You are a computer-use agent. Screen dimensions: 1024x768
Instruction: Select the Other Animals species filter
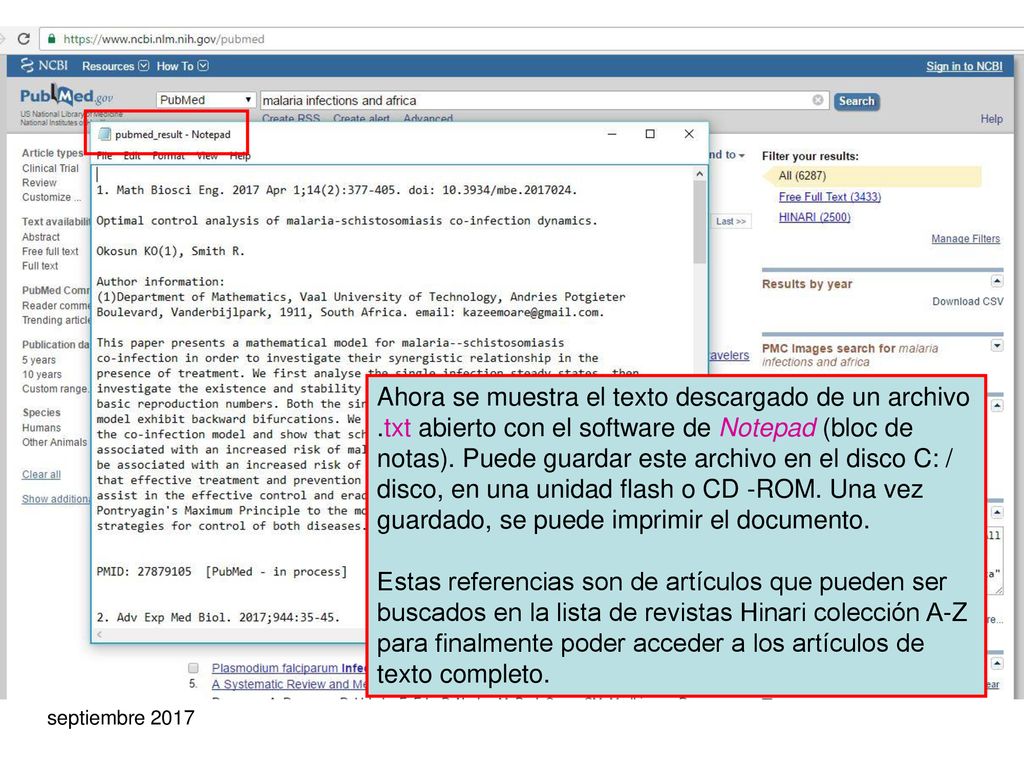tap(54, 442)
